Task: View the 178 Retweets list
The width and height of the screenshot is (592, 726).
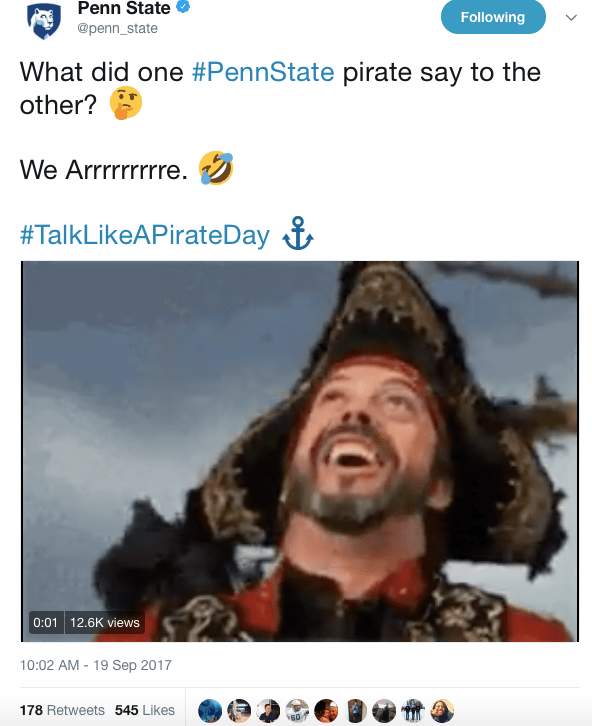Action: [x=62, y=710]
